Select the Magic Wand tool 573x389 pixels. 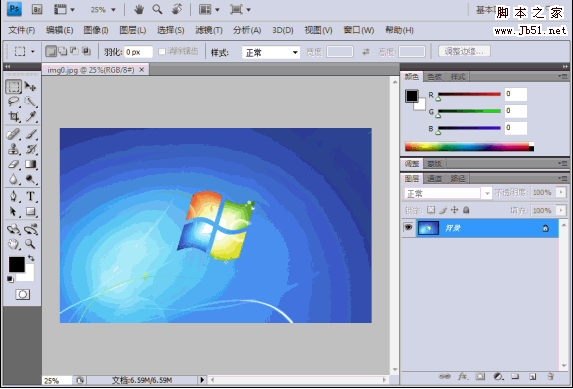click(x=30, y=102)
